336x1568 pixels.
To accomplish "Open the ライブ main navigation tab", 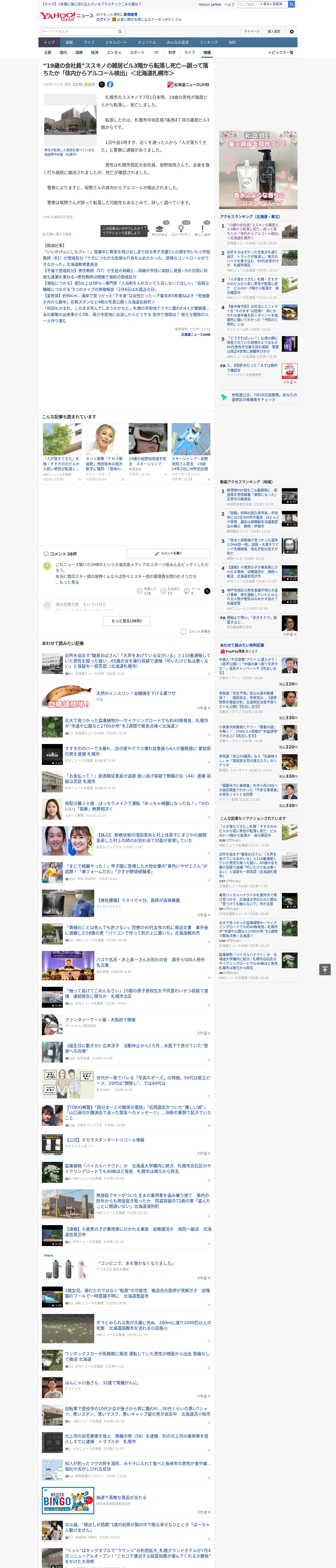I will [89, 43].
